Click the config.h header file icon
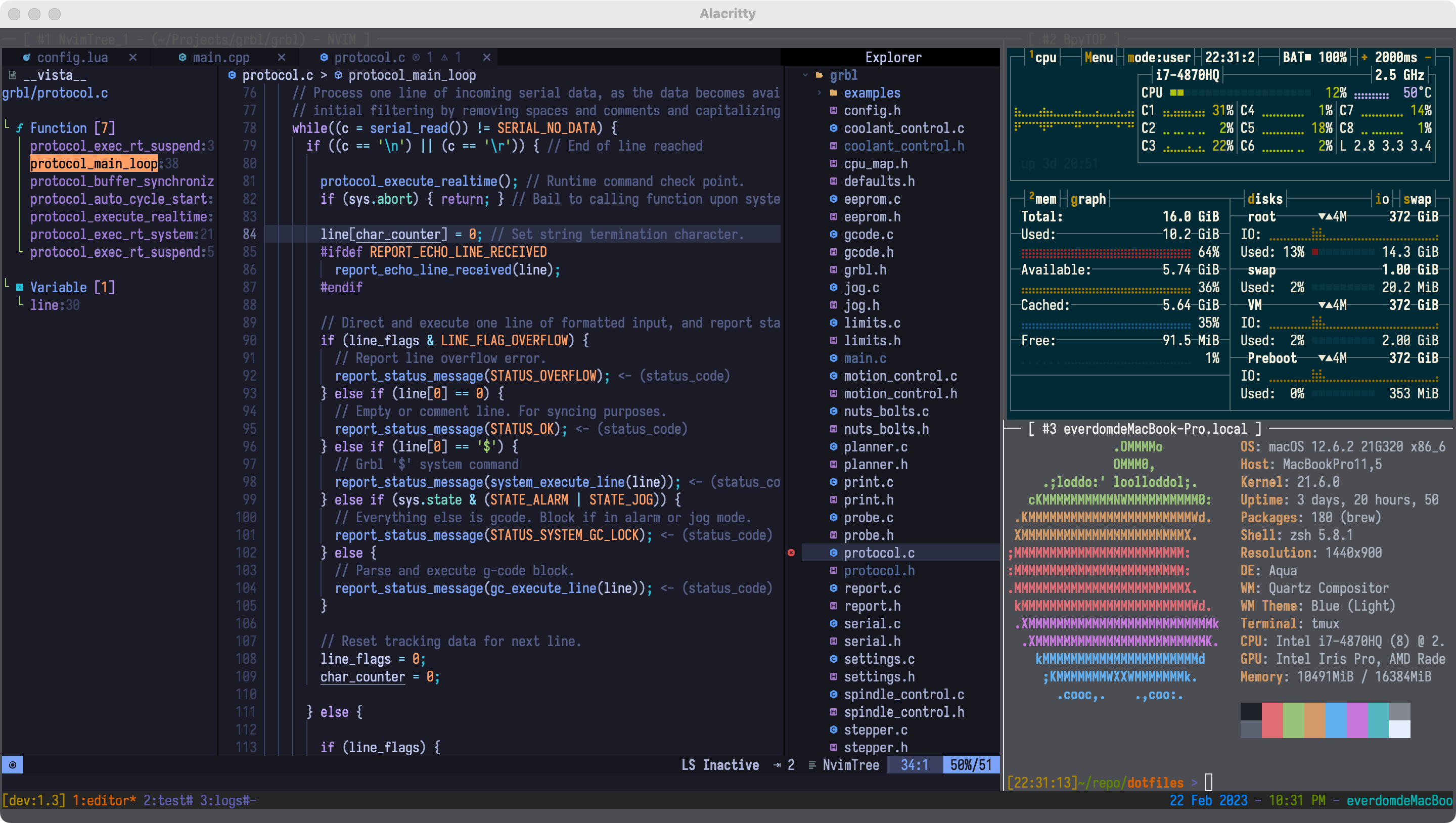 [833, 111]
